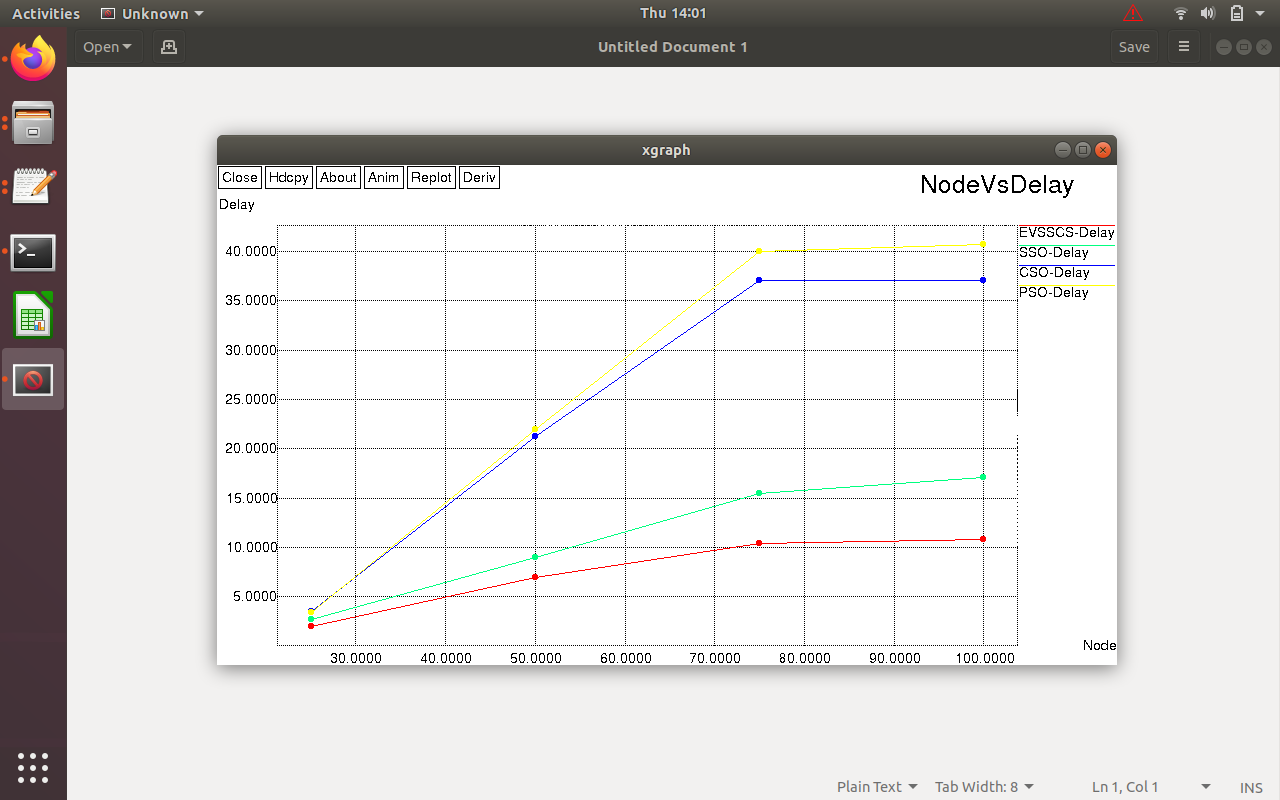Select the xgraph app dock icon
The height and width of the screenshot is (800, 1280).
(33, 380)
